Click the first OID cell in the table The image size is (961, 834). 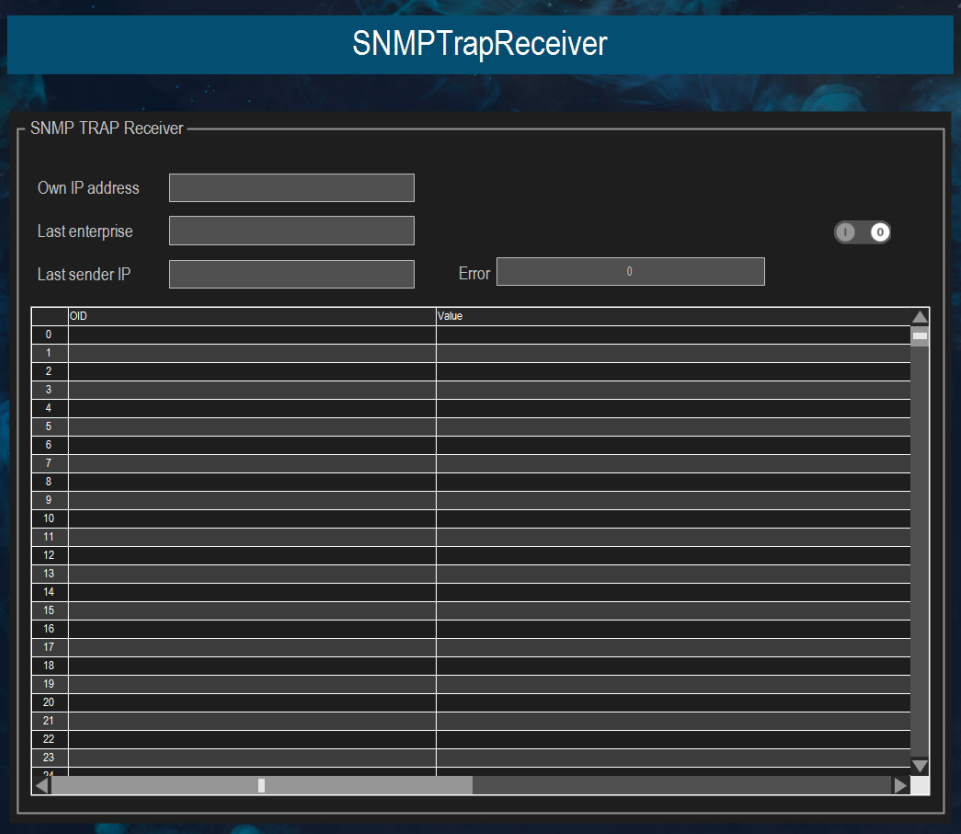tap(250, 334)
